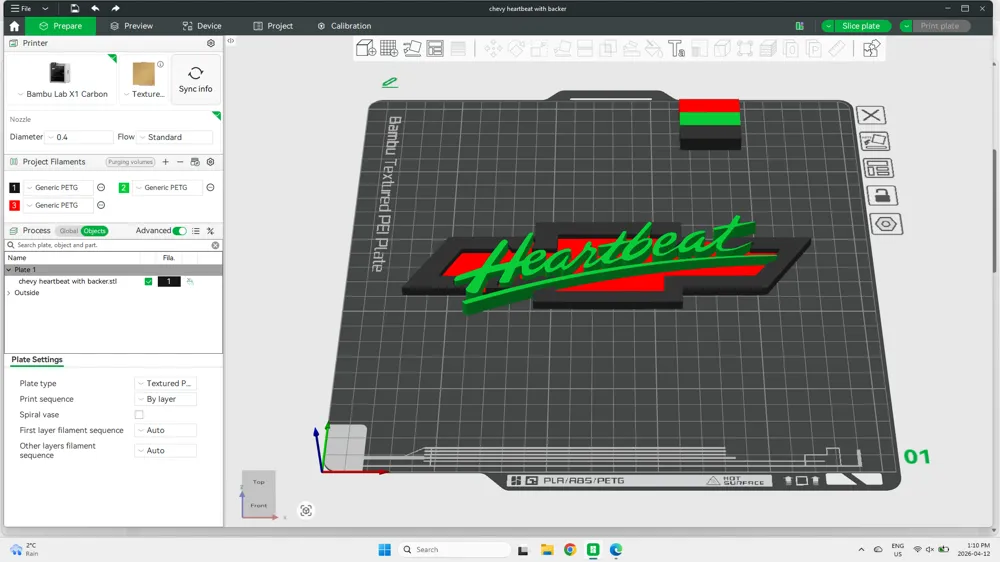The height and width of the screenshot is (562, 1000).
Task: Open First layer filament sequence dropdown
Action: point(165,431)
